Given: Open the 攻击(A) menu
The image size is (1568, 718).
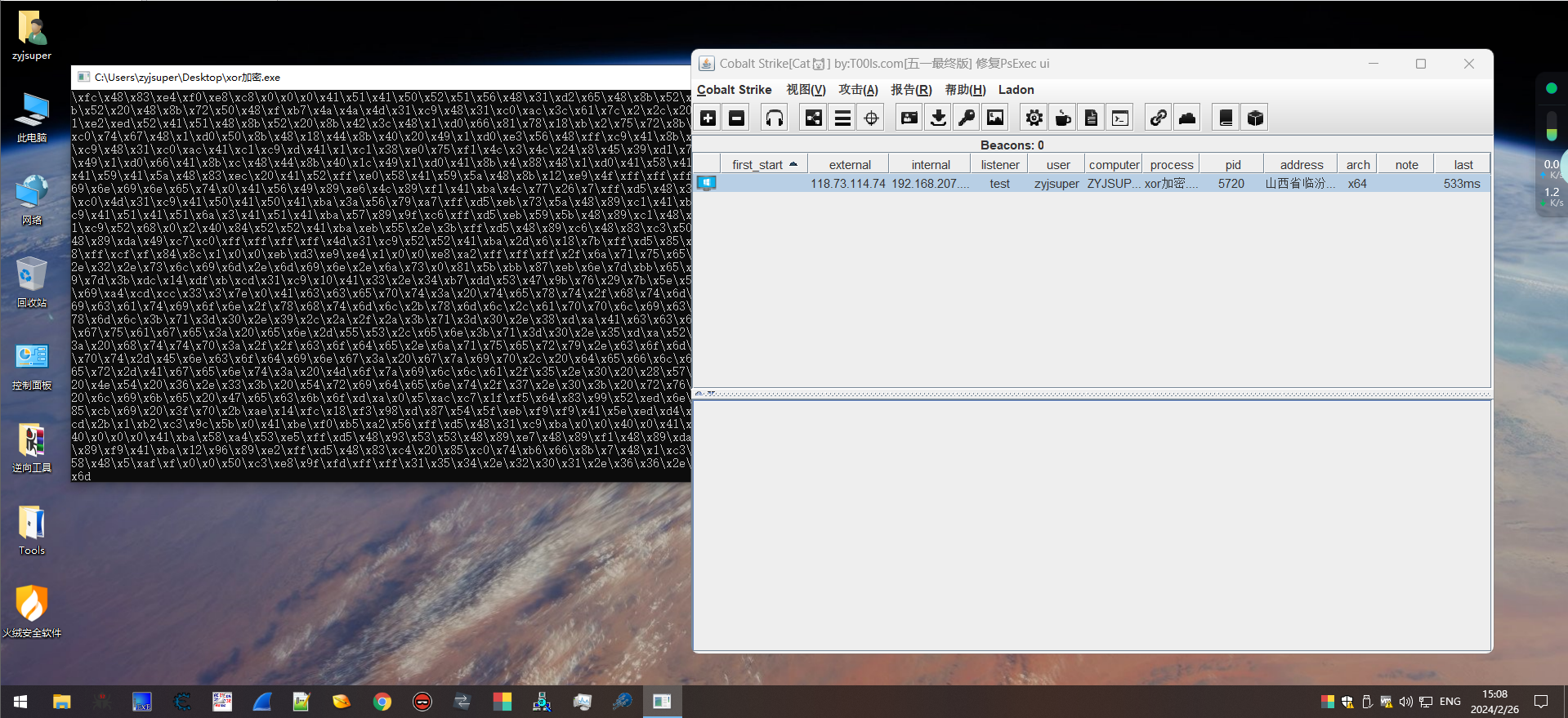Looking at the screenshot, I should [x=858, y=90].
